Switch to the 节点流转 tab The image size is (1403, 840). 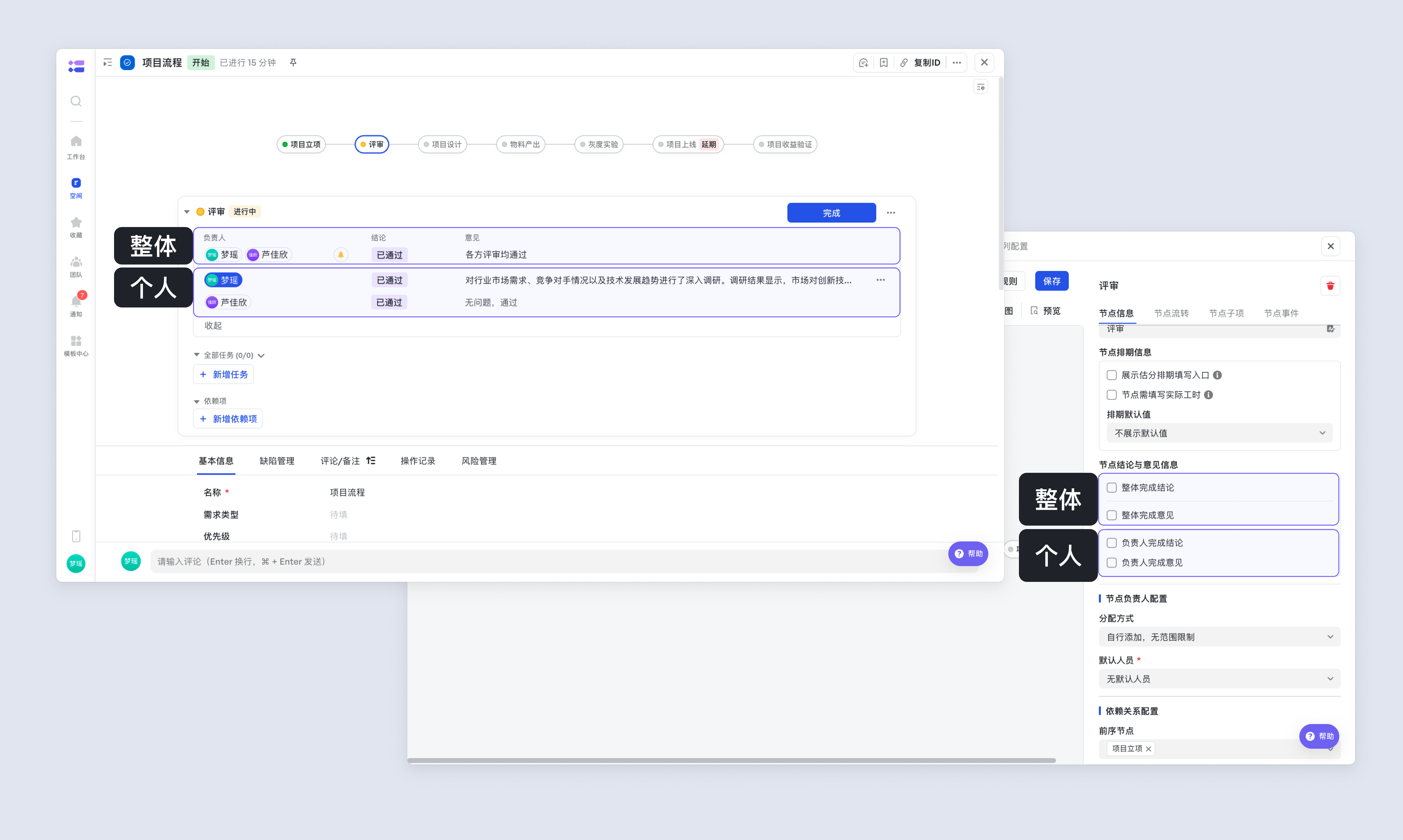(x=1171, y=314)
